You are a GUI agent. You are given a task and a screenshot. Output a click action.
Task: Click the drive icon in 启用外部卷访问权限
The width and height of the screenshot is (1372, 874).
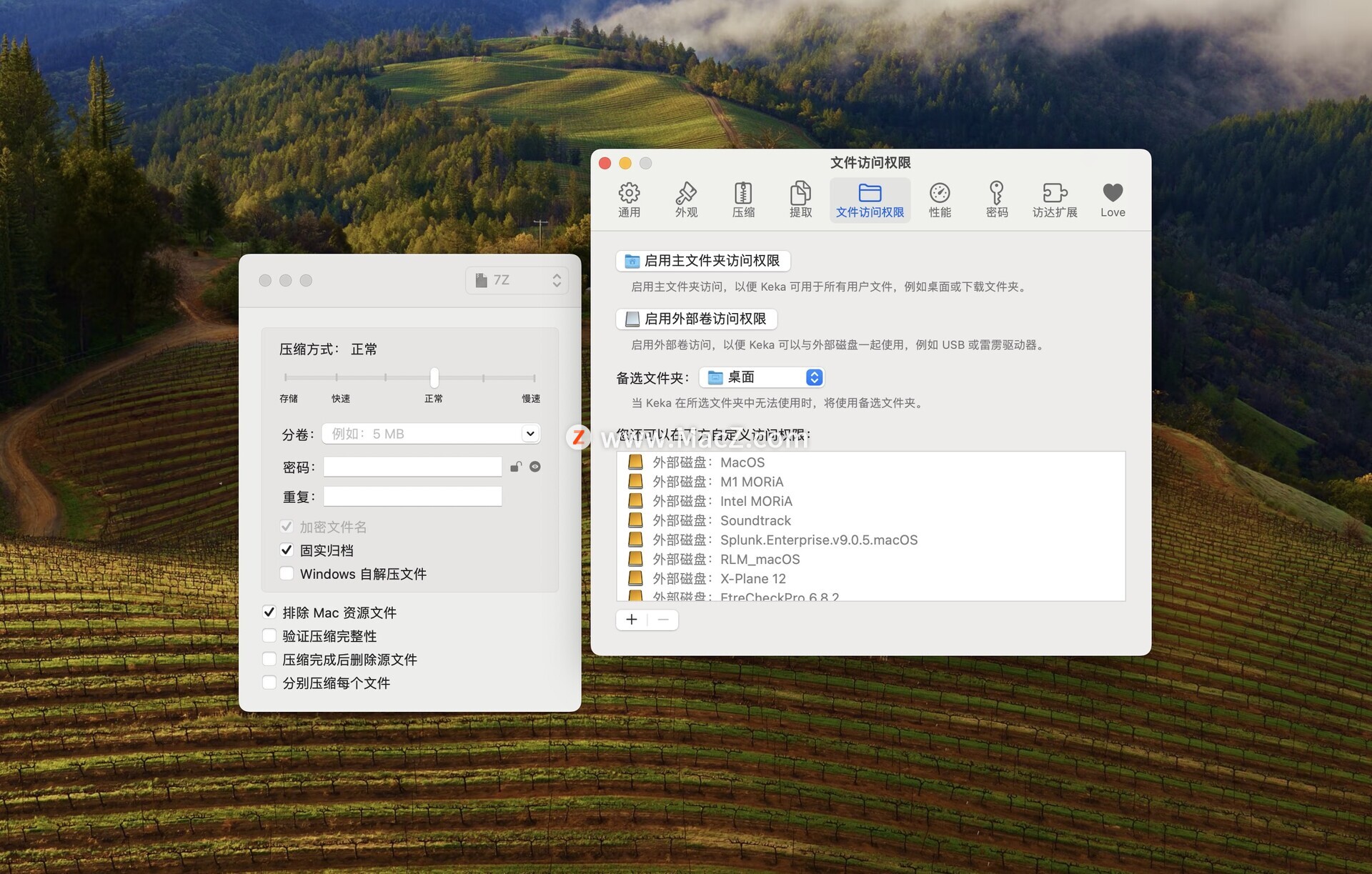tap(632, 319)
